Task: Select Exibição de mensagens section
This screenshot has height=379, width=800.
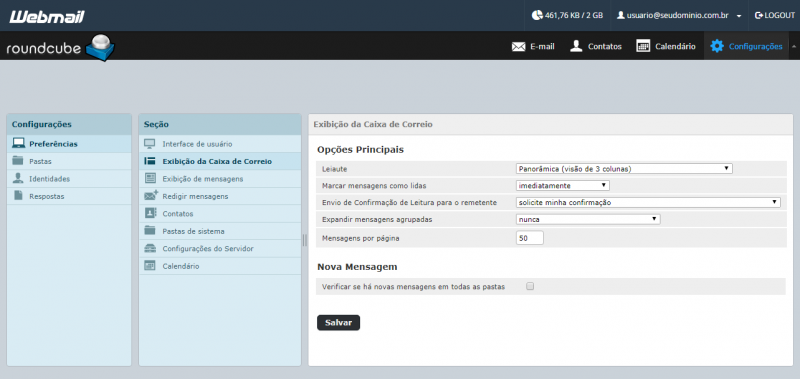Action: tap(203, 179)
